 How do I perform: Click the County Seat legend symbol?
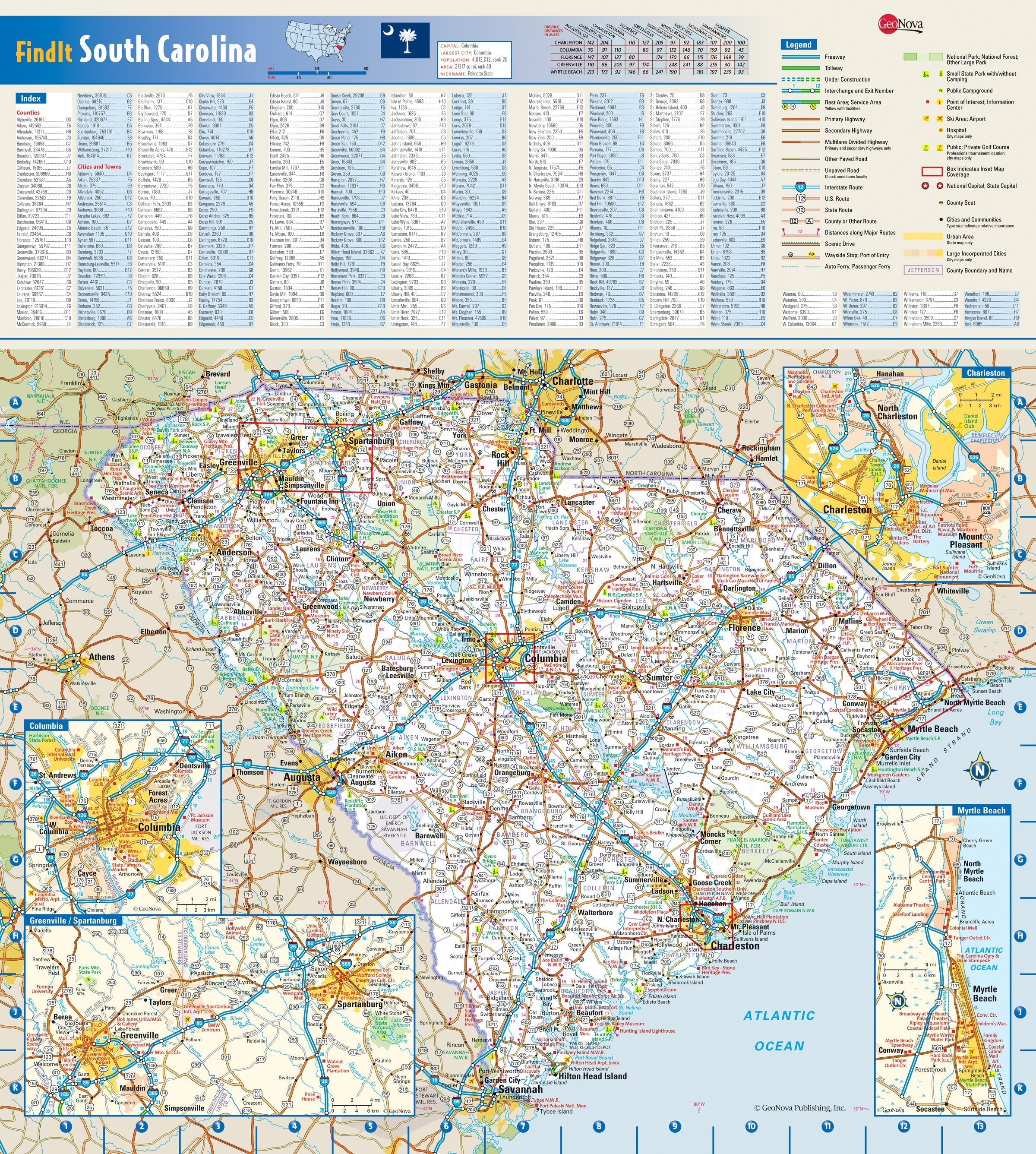point(940,202)
